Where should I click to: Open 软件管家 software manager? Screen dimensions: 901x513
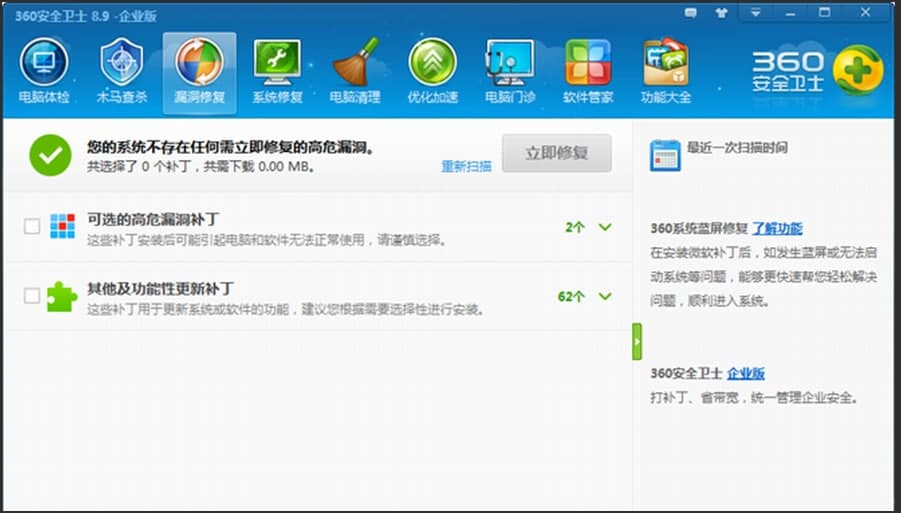click(x=588, y=72)
